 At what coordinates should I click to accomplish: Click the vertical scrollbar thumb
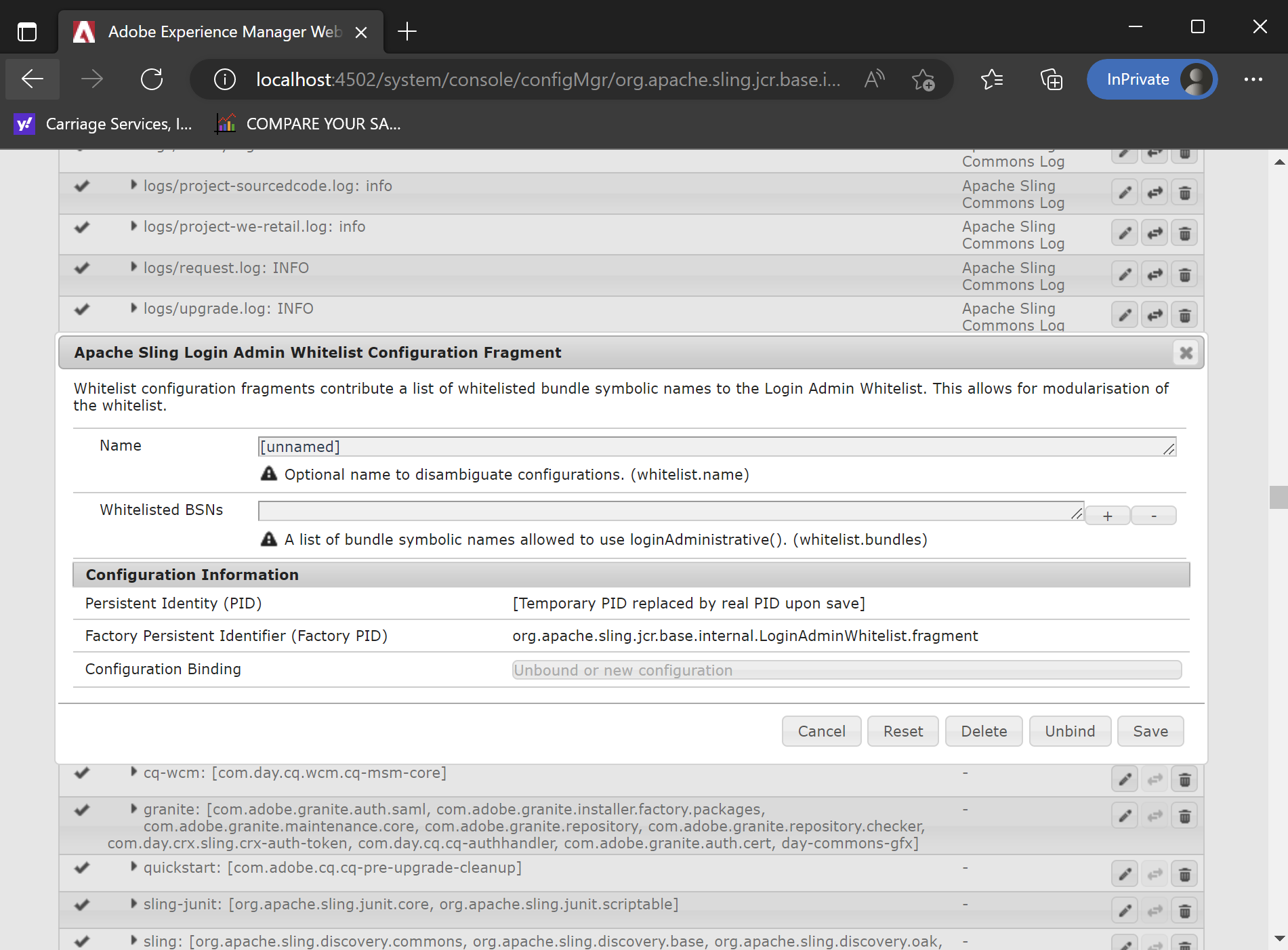tap(1278, 497)
